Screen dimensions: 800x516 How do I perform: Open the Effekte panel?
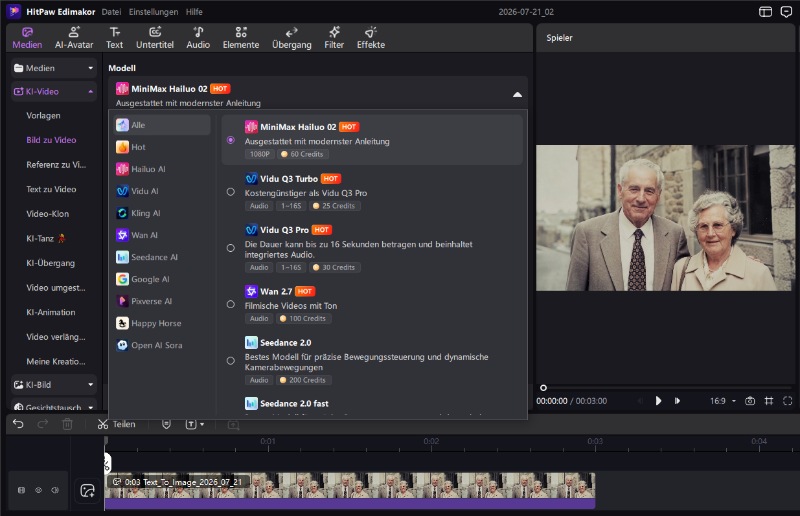tap(371, 38)
